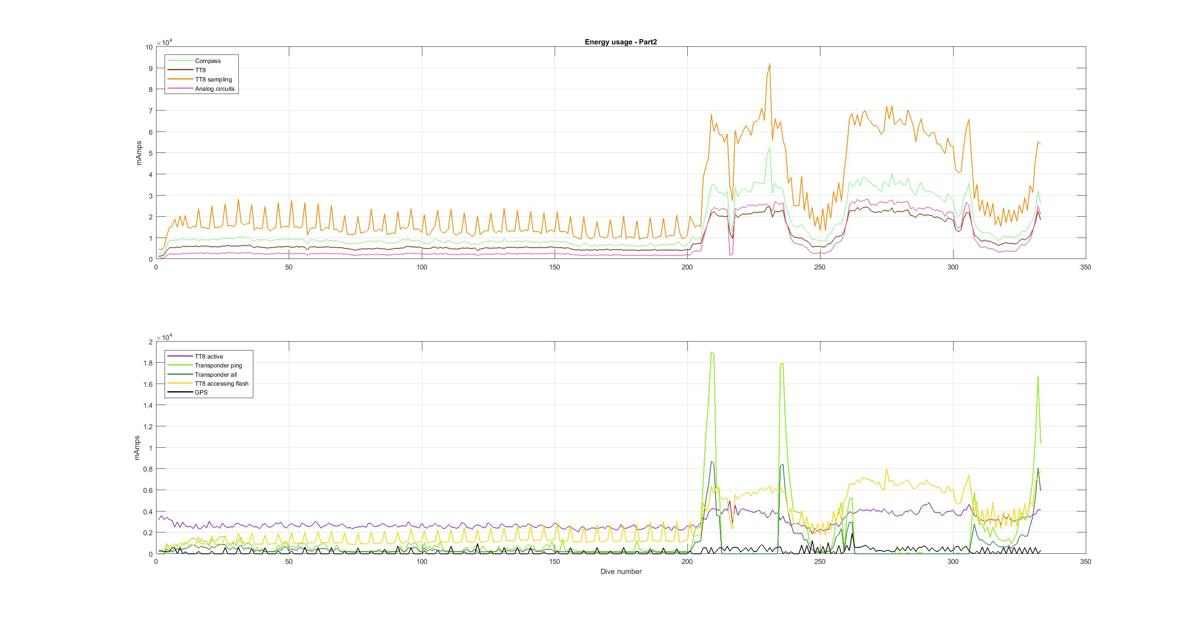Click the highest TT8 sampling peak near dive 230
The height and width of the screenshot is (622, 1200).
[x=769, y=64]
